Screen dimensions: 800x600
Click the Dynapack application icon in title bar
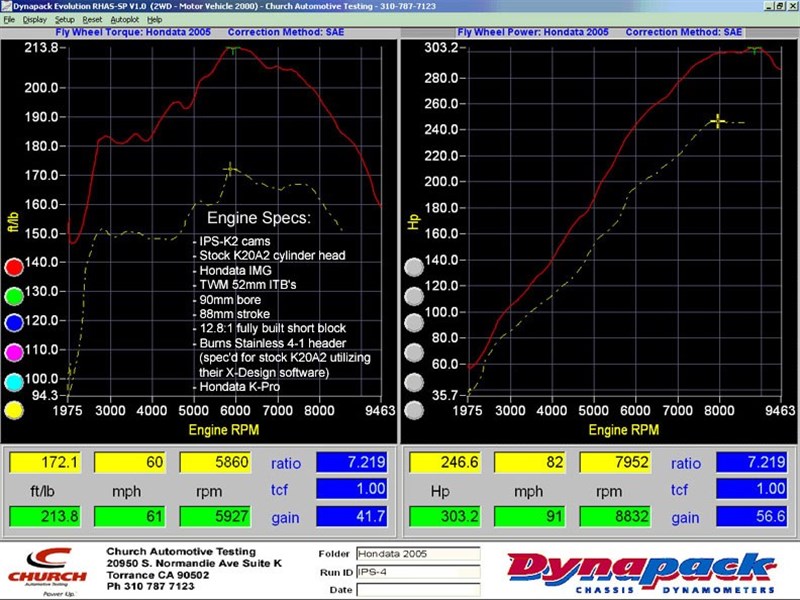pos(6,6)
